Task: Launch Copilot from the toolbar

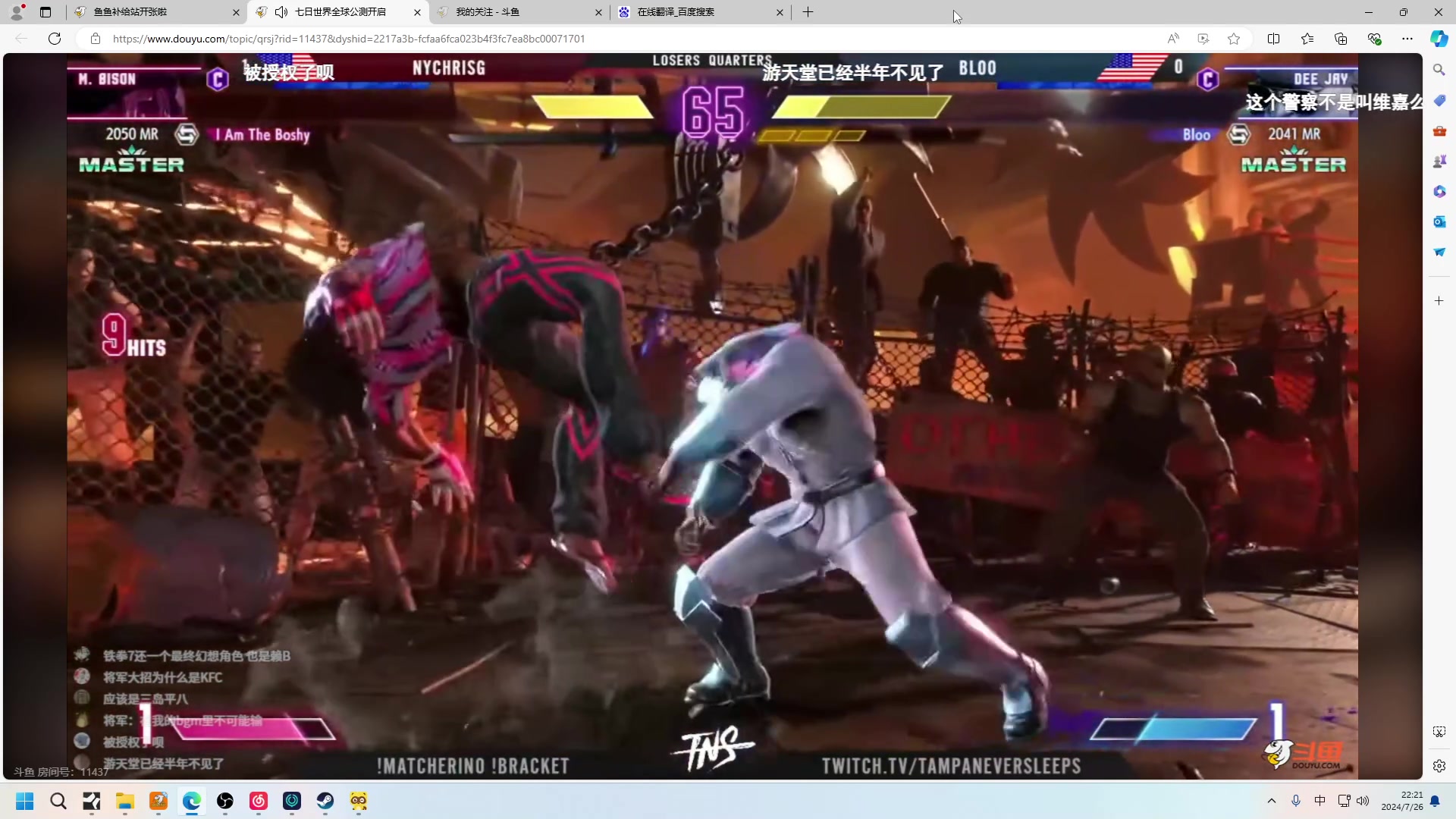Action: (1439, 39)
